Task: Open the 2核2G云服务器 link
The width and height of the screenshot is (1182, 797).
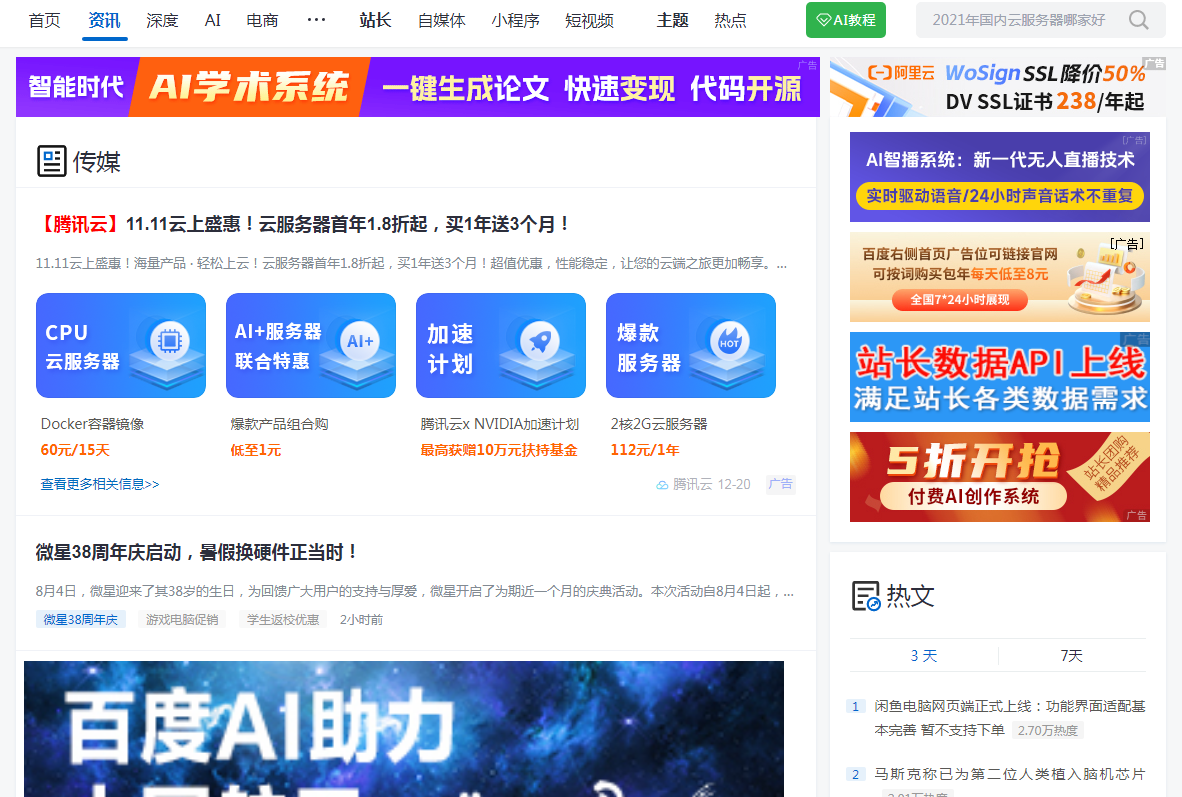Action: point(659,424)
